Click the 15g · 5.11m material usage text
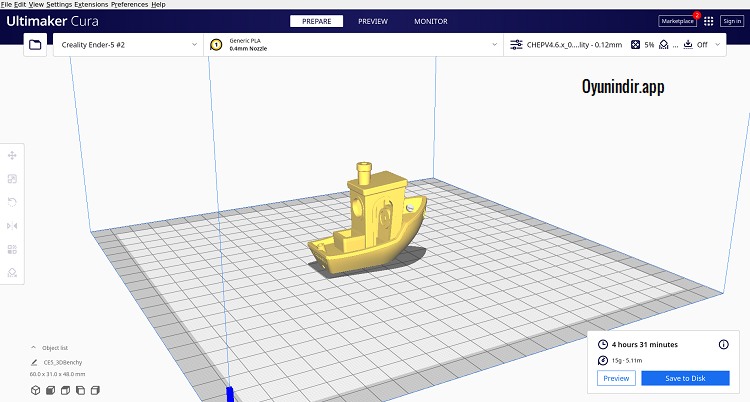 point(627,360)
